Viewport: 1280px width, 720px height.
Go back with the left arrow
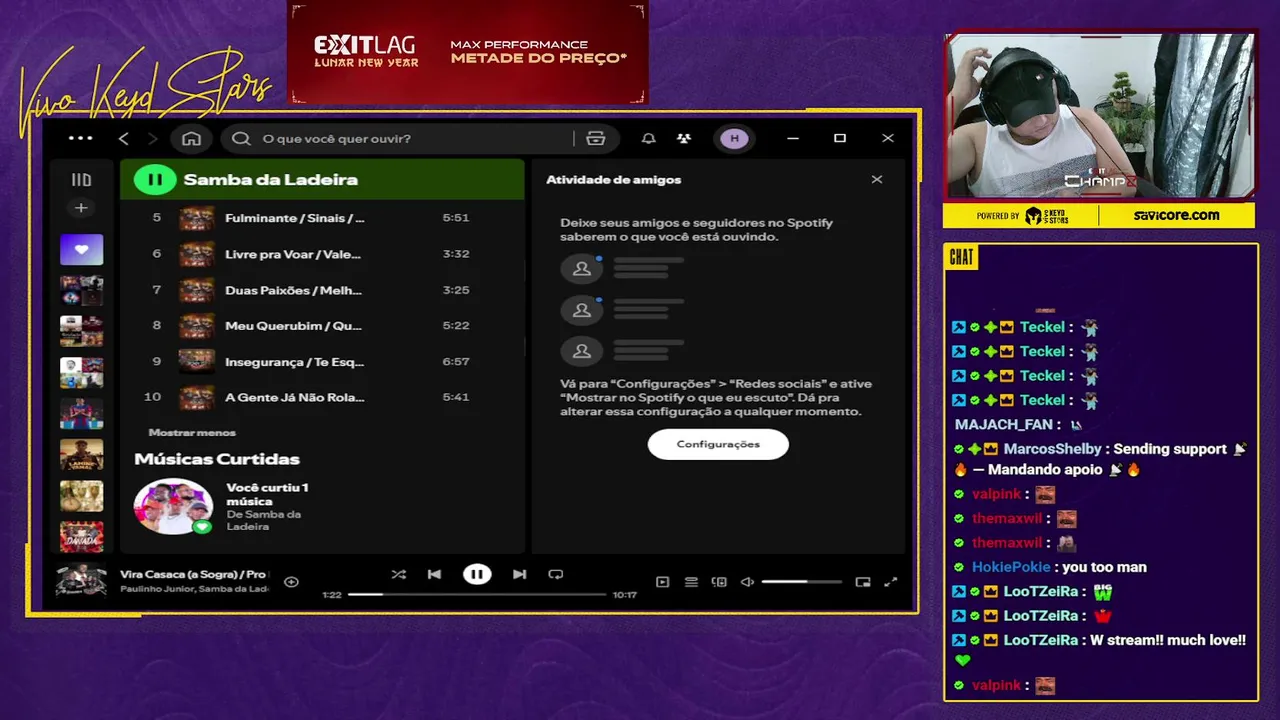tap(124, 138)
